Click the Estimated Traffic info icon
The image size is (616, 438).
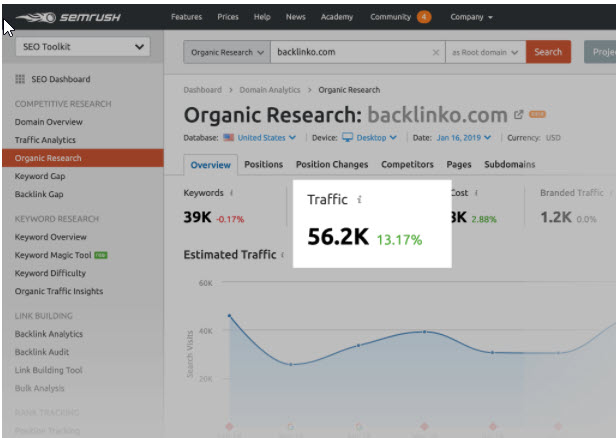282,255
